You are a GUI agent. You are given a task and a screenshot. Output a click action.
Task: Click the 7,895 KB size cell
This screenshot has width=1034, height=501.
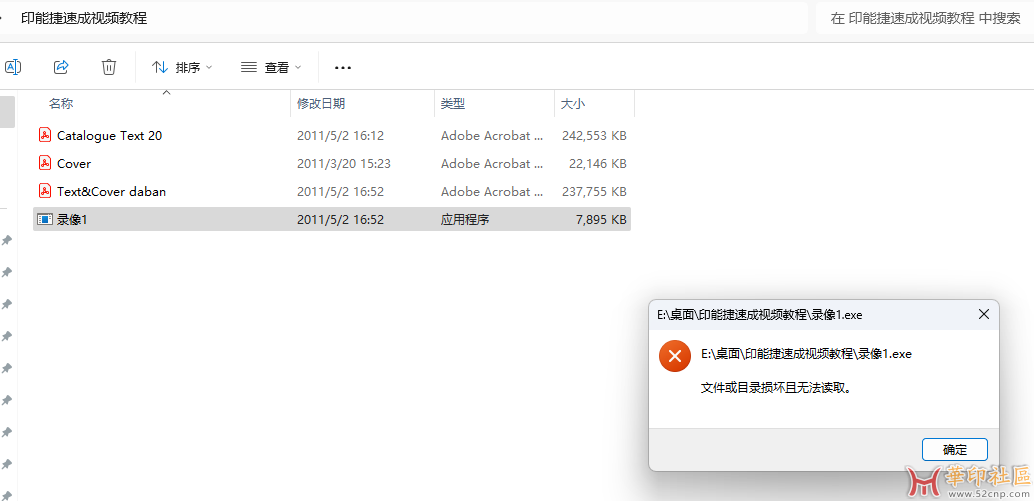coord(601,220)
